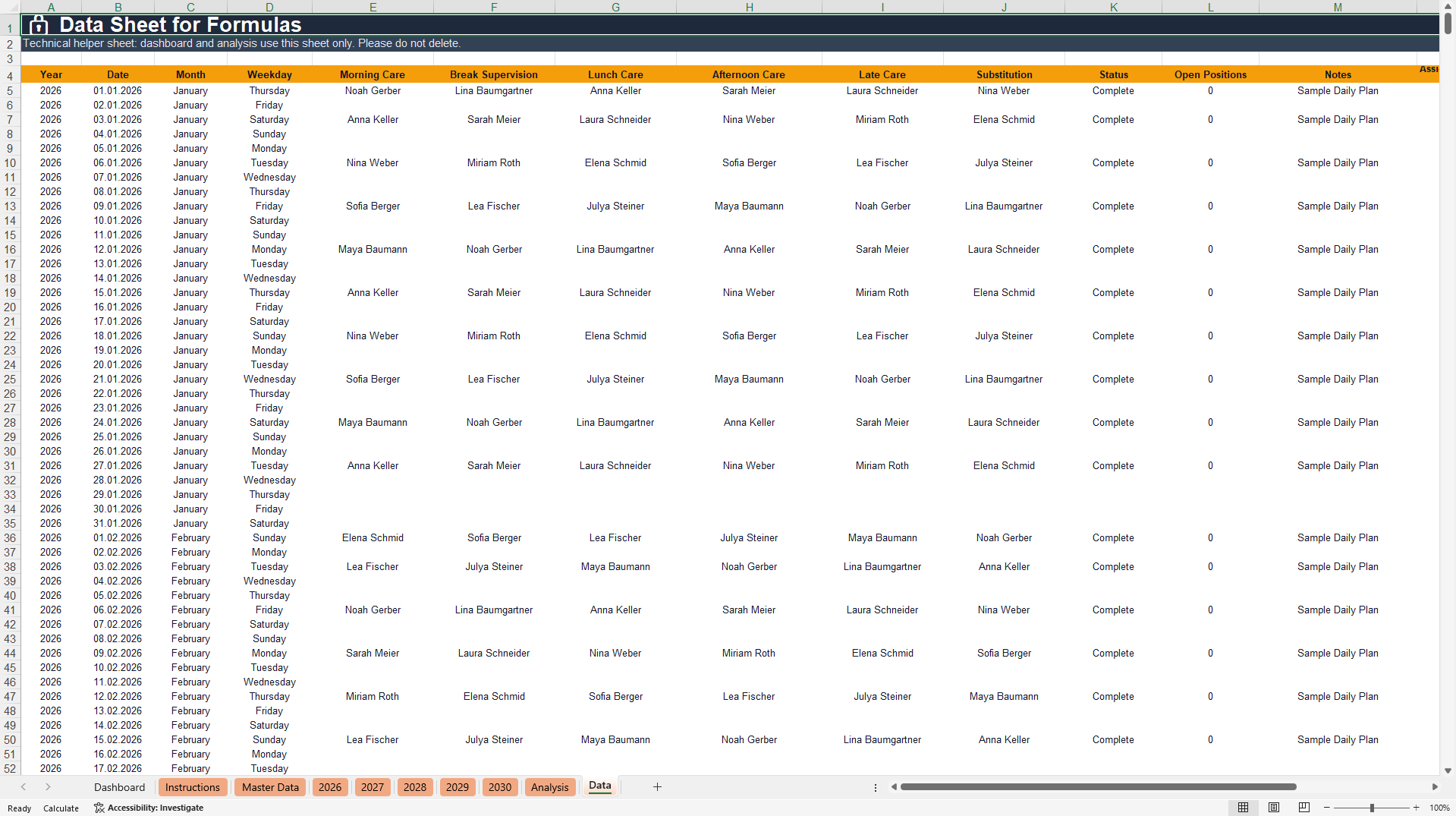Zoom out with the minus button

(1326, 808)
